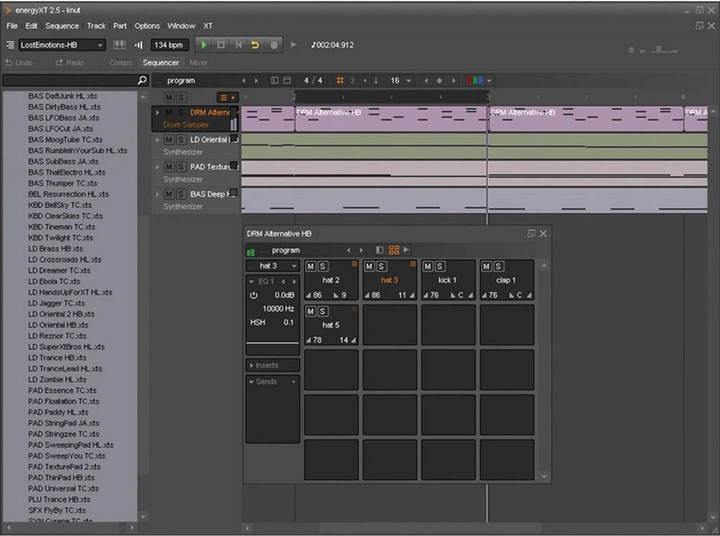720x536 pixels.
Task: Toggle the metronome icon beside tempo
Action: pyautogui.click(x=138, y=45)
